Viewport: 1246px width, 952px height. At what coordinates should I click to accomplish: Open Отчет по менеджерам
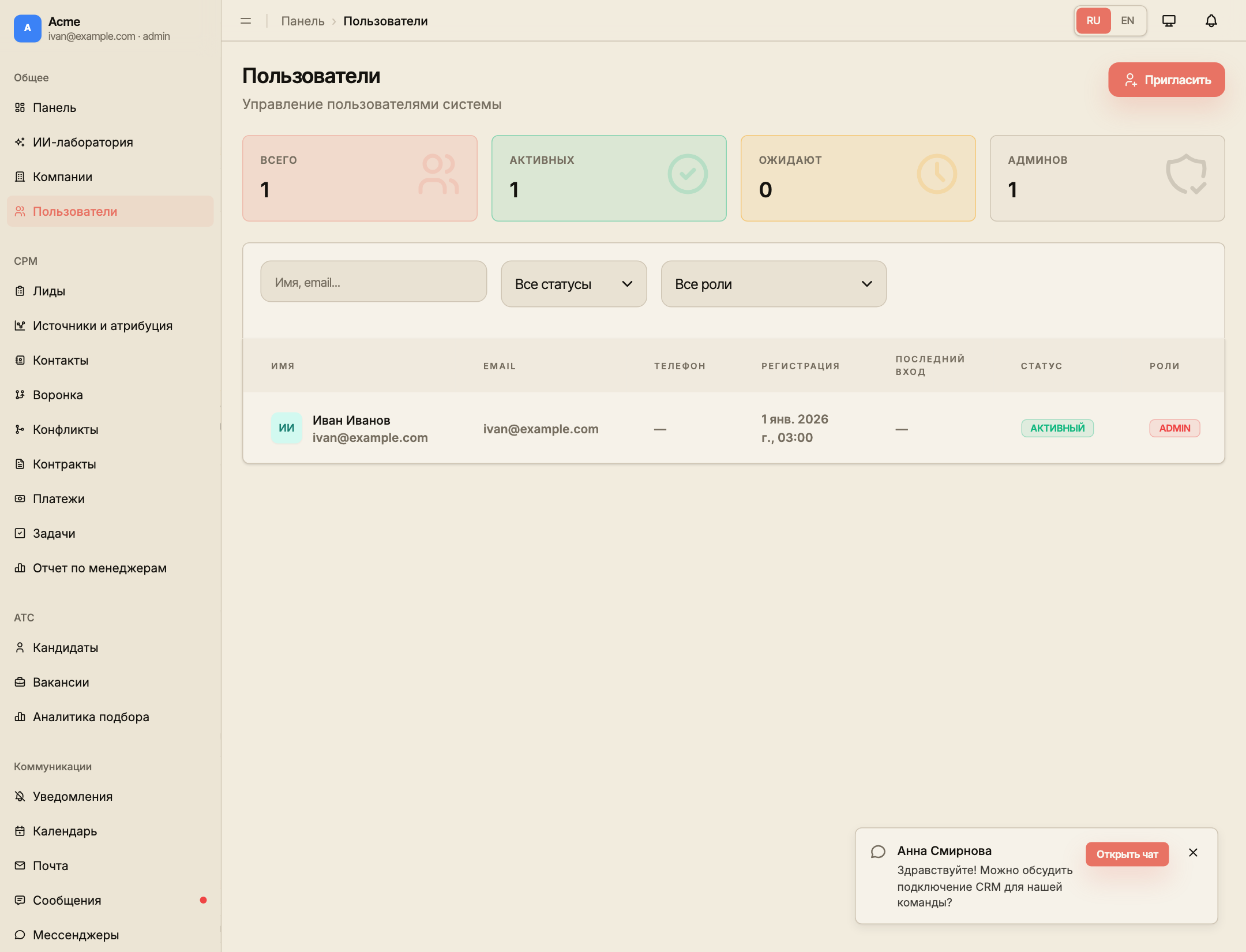coord(110,568)
